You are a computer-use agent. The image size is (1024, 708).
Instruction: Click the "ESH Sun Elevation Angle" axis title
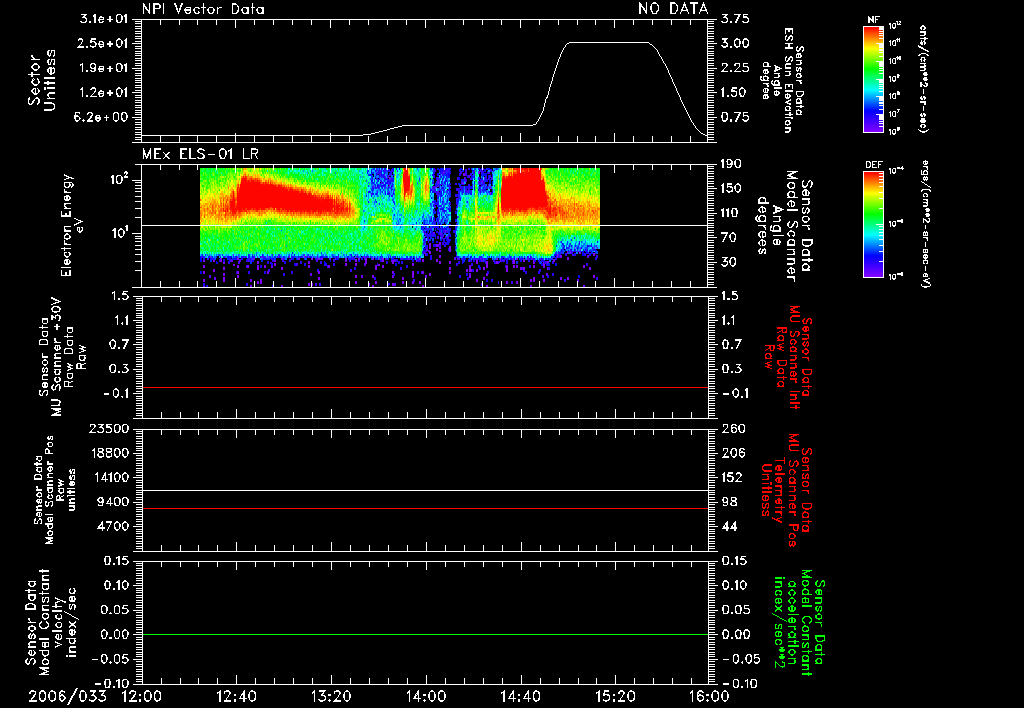point(783,80)
